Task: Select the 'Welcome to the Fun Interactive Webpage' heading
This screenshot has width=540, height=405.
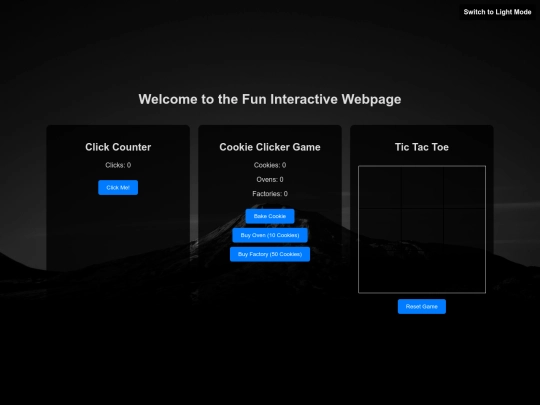Action: (x=270, y=99)
